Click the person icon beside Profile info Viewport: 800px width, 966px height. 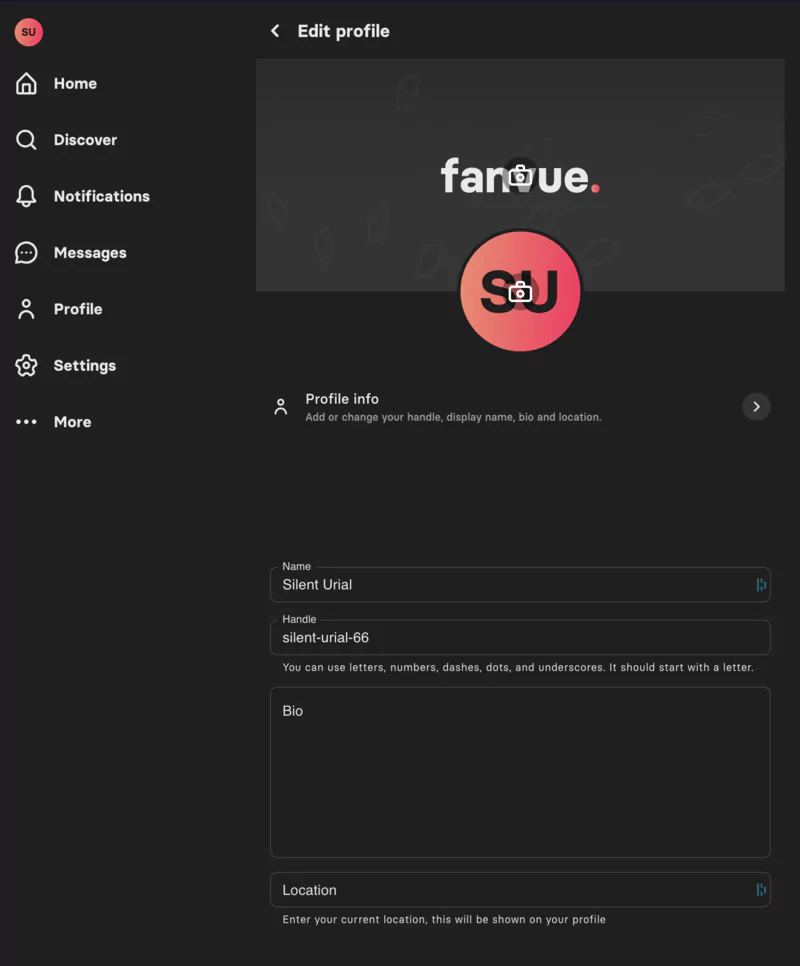point(281,407)
